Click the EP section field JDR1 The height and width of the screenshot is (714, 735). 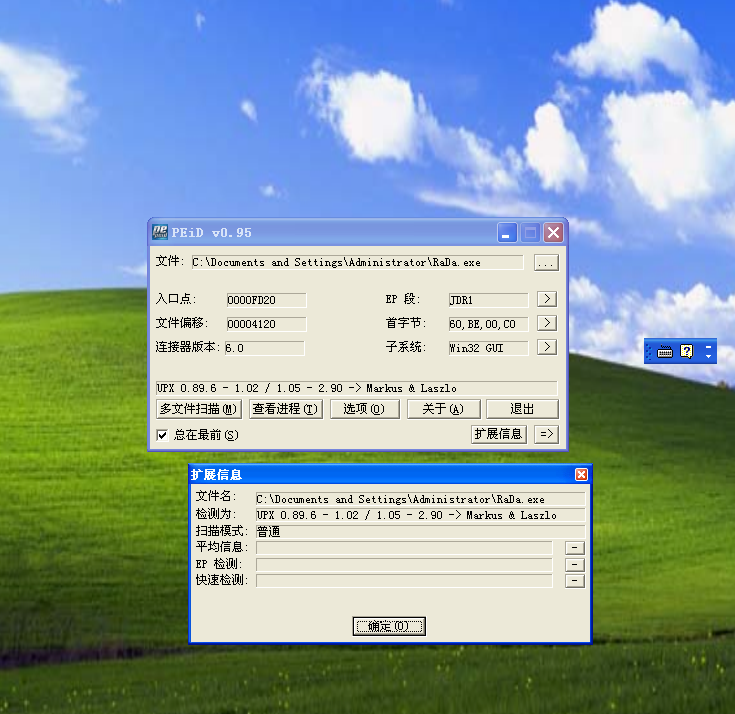[x=488, y=300]
